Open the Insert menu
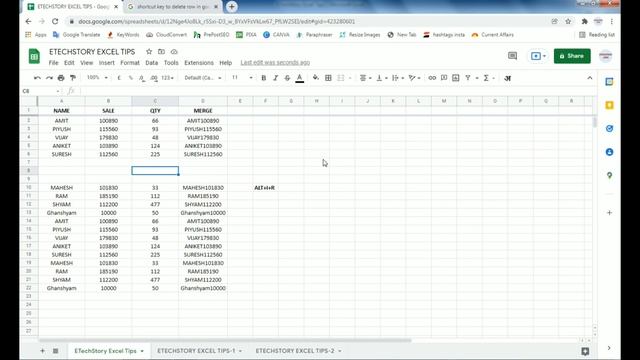The height and width of the screenshot is (360, 640). tap(107, 62)
